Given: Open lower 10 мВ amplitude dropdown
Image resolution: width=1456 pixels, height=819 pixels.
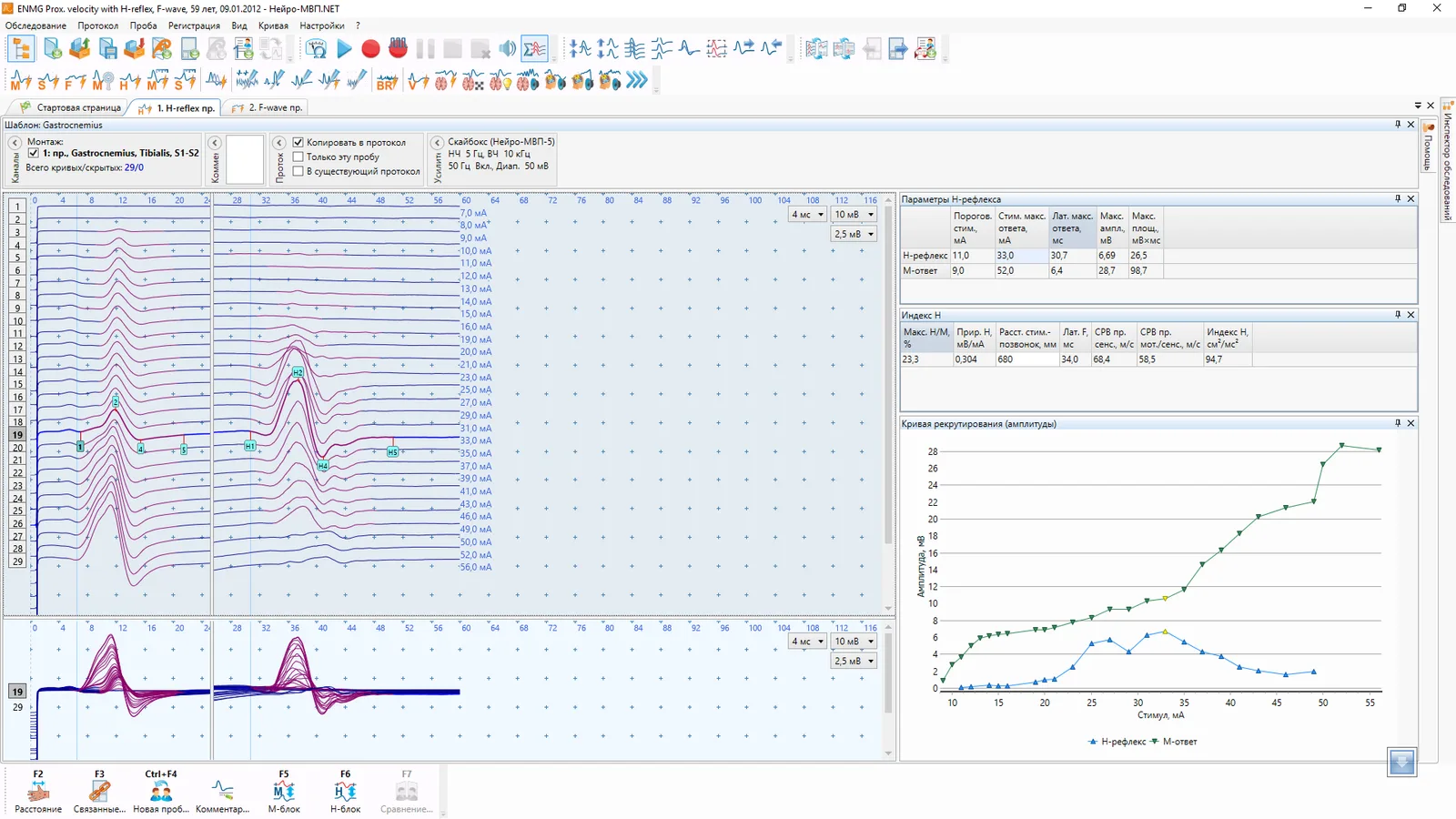Looking at the screenshot, I should pos(854,642).
